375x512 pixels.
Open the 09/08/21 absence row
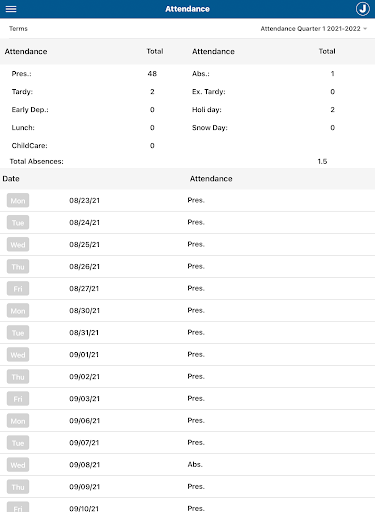point(187,465)
